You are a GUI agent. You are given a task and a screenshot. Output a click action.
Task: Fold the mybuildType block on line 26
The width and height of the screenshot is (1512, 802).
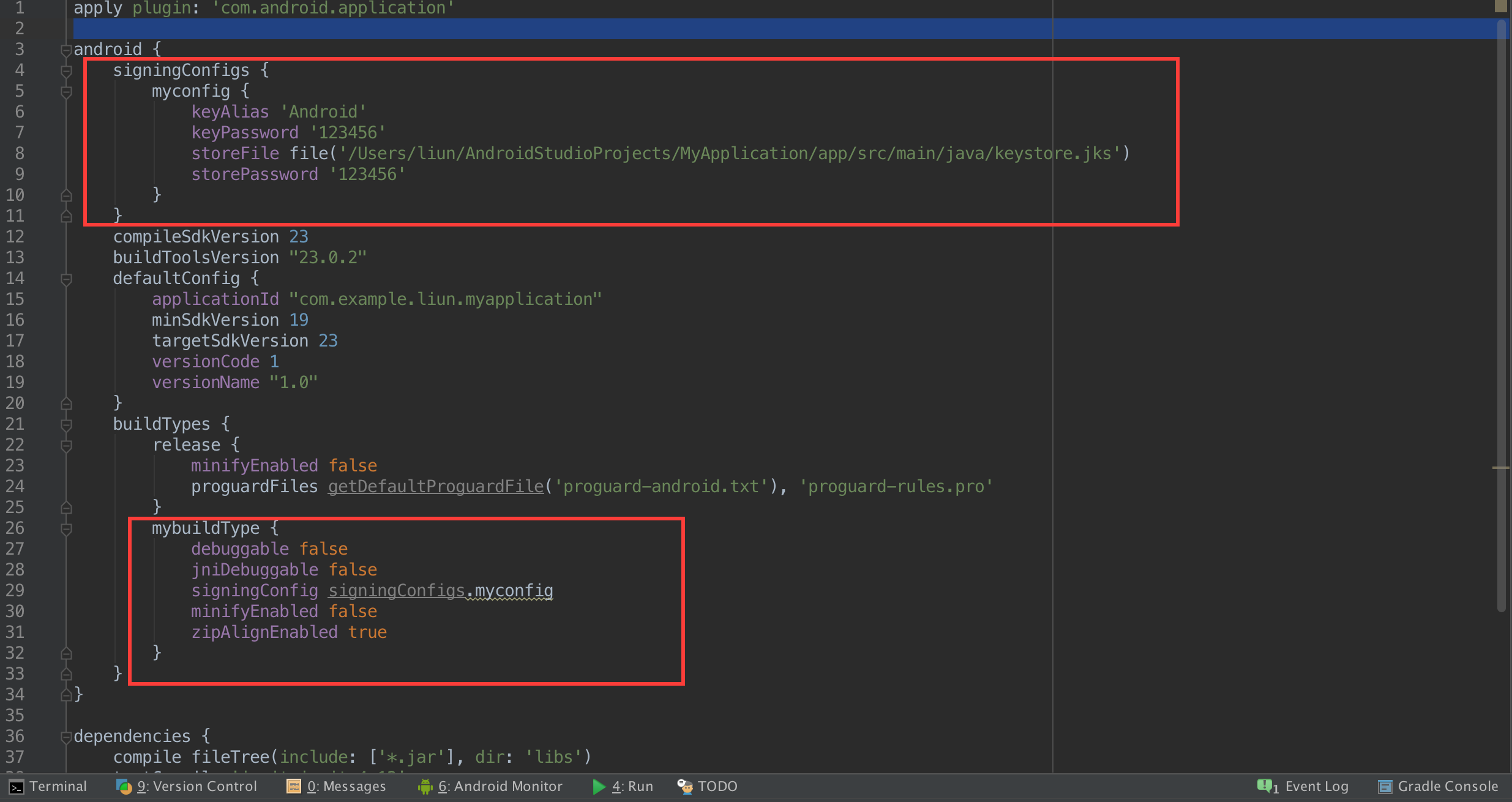66,529
